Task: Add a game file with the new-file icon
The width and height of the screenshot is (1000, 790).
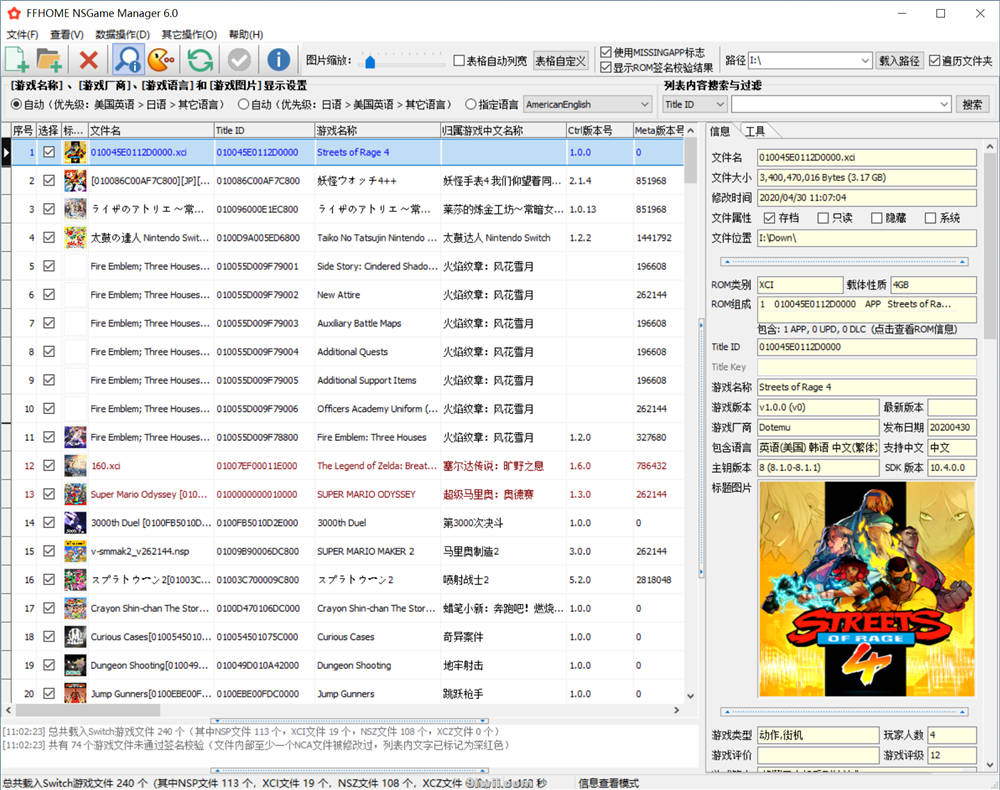Action: (17, 60)
